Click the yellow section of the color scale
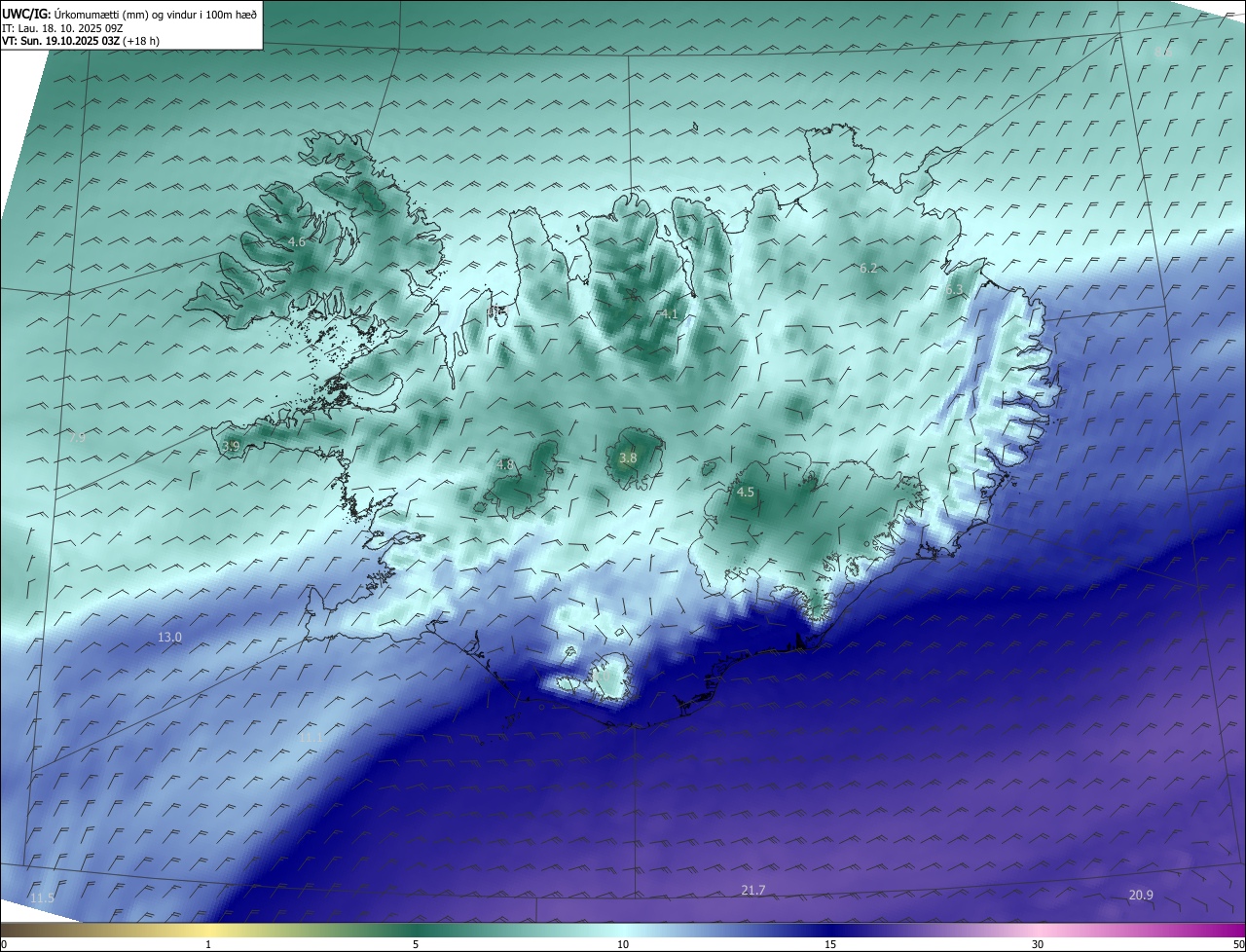 [x=209, y=930]
